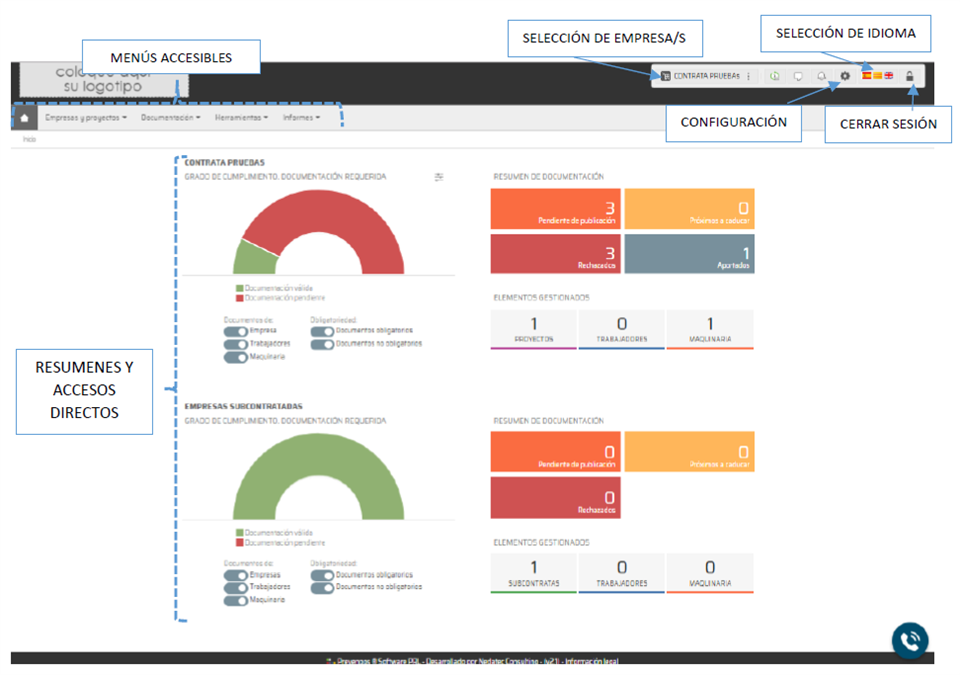
Task: Select the British flag for English
Action: [x=888, y=76]
